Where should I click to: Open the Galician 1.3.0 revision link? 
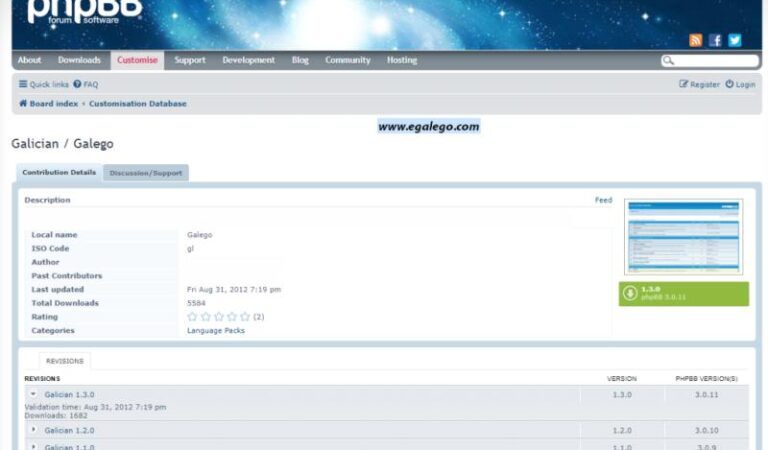[70, 394]
